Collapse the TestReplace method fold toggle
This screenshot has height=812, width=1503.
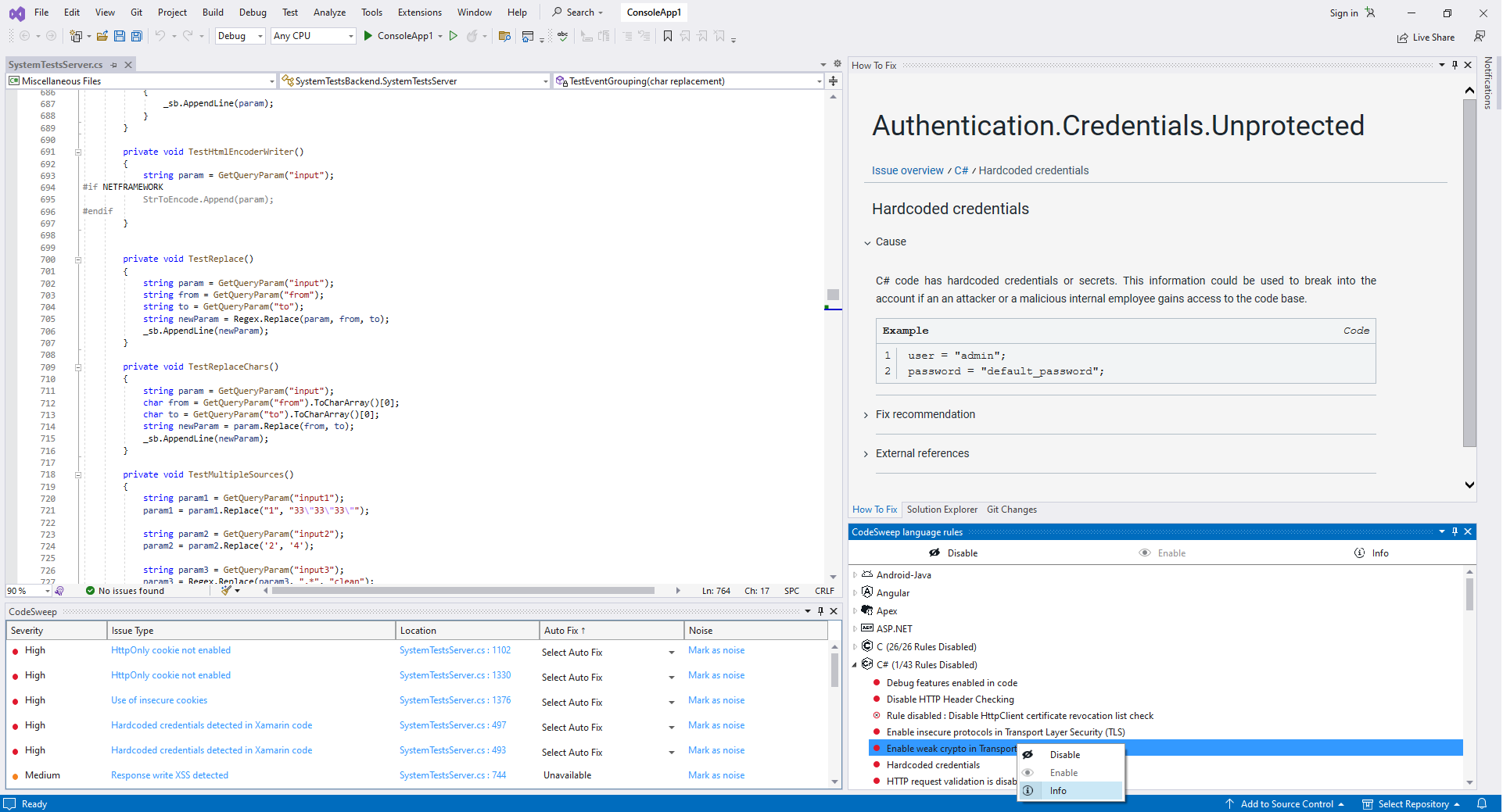tap(78, 259)
